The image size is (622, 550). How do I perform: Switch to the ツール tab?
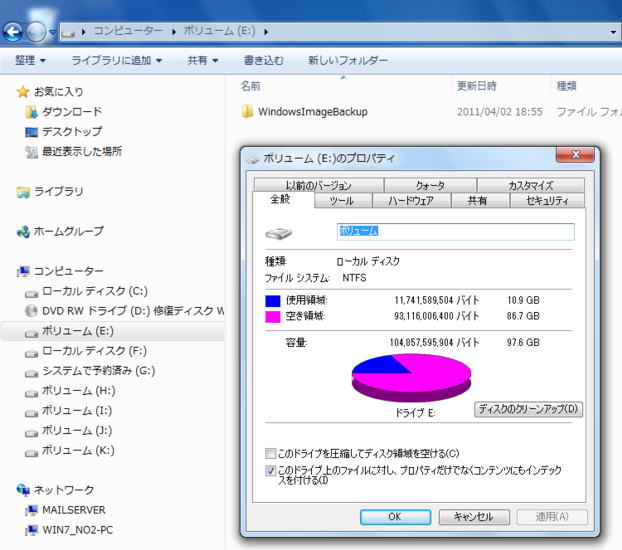343,200
